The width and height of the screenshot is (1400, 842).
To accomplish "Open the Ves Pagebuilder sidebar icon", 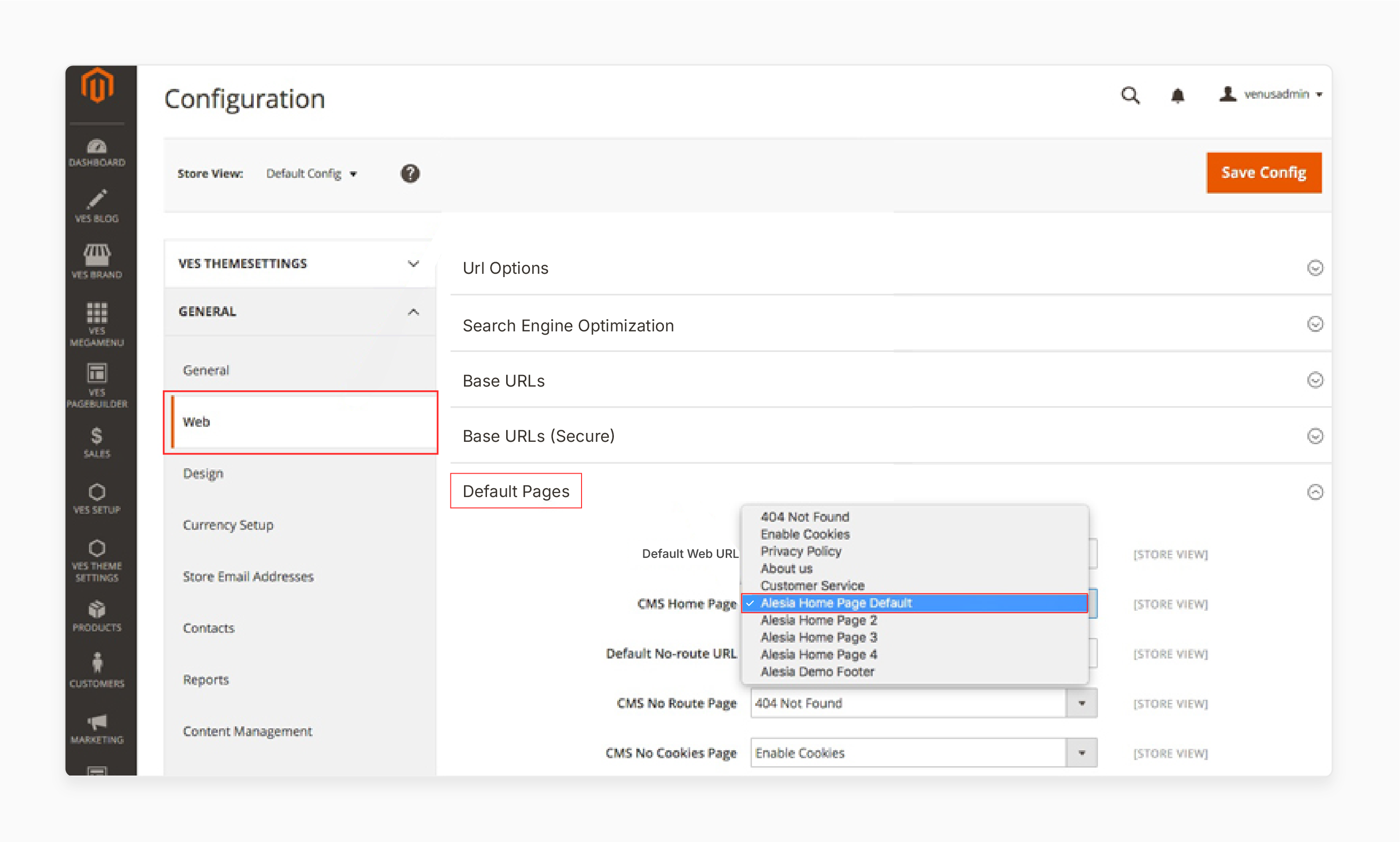I will (97, 386).
